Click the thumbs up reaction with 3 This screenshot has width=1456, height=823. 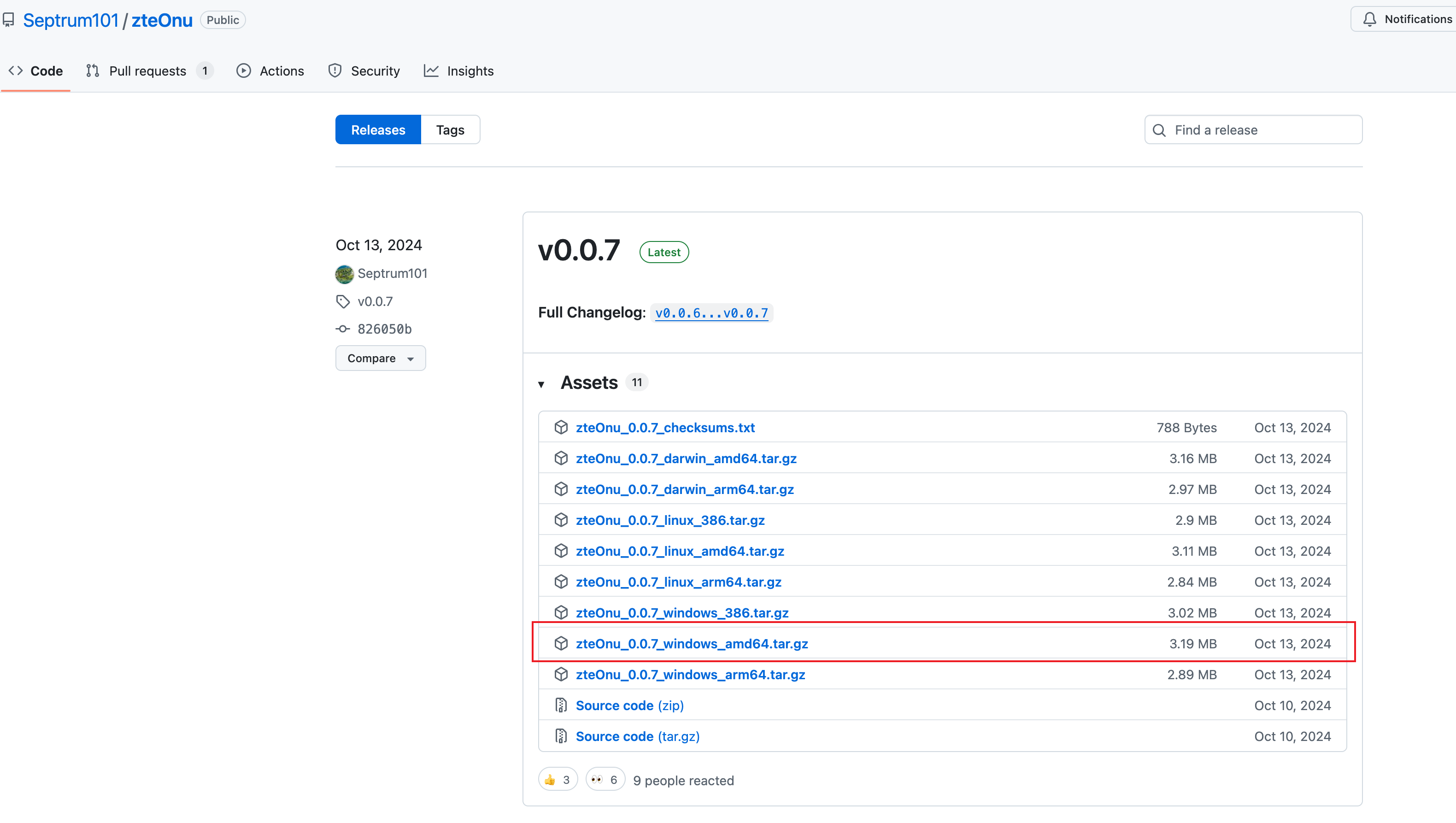coord(558,780)
